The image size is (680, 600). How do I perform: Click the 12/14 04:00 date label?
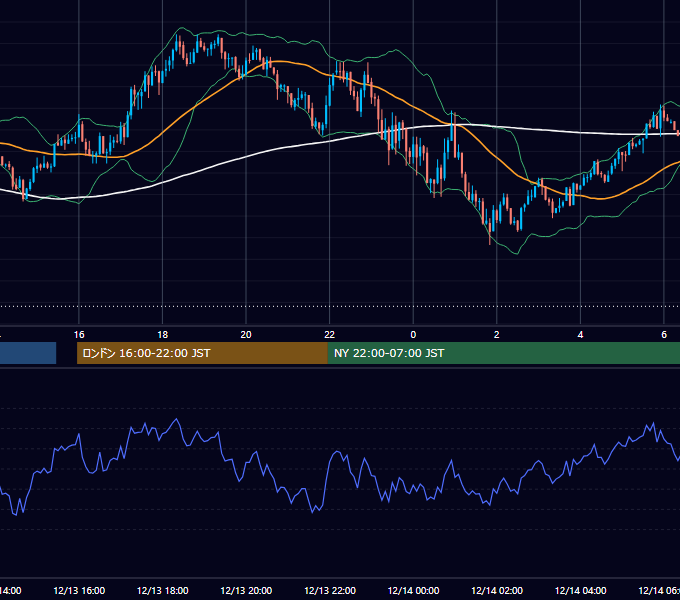coord(580,590)
